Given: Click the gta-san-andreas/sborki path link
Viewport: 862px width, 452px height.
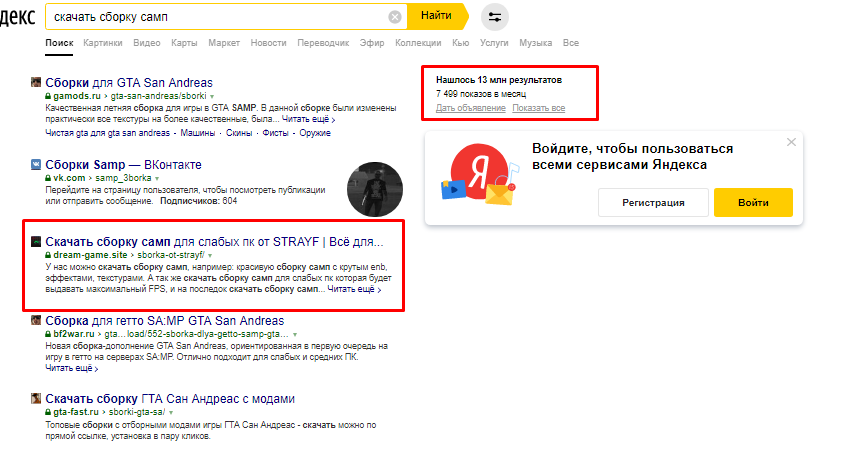Looking at the screenshot, I should click(159, 96).
